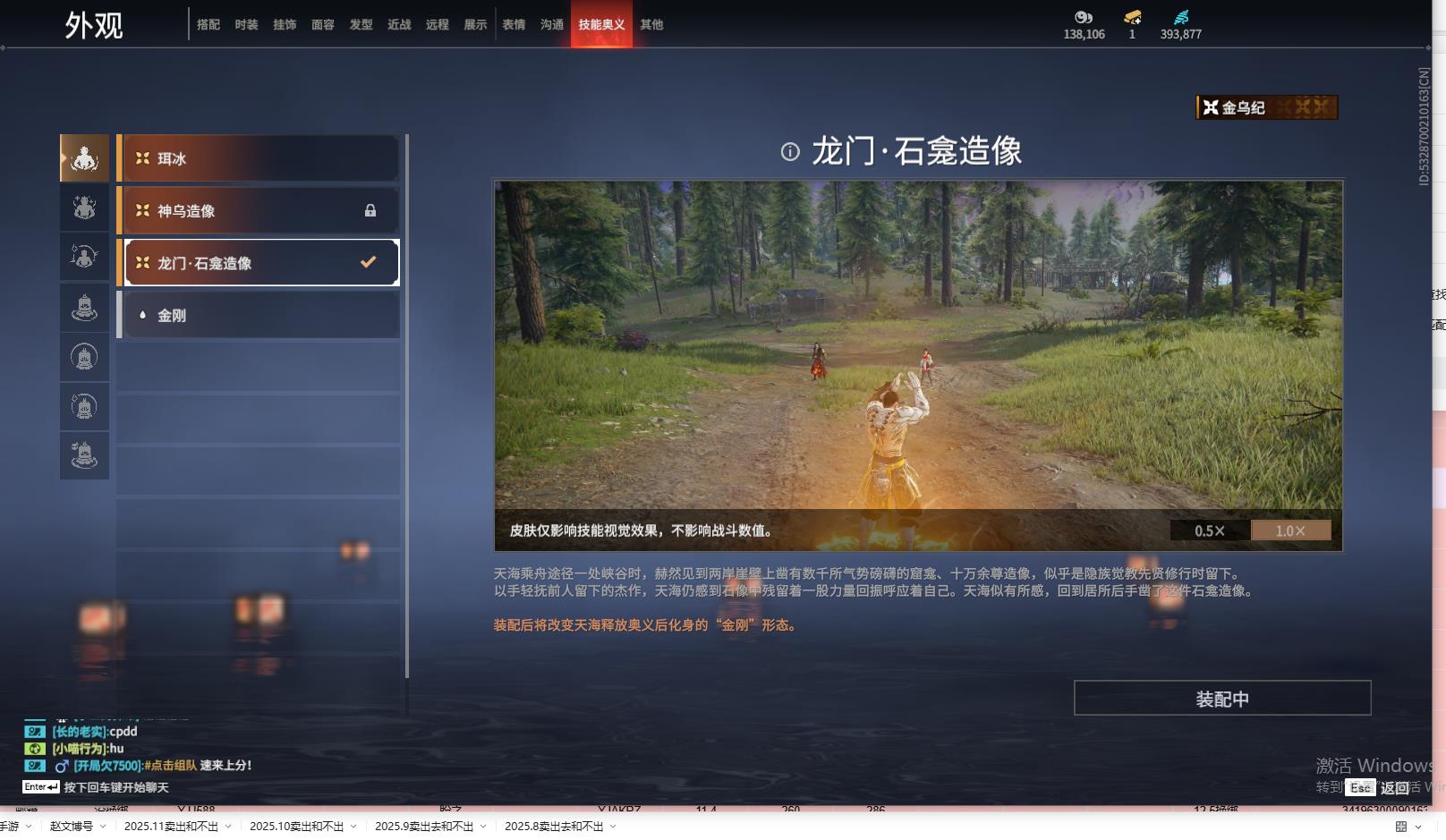Select the sidebar figure icon with circular arrow
Image resolution: width=1446 pixels, height=840 pixels.
pyautogui.click(x=84, y=258)
